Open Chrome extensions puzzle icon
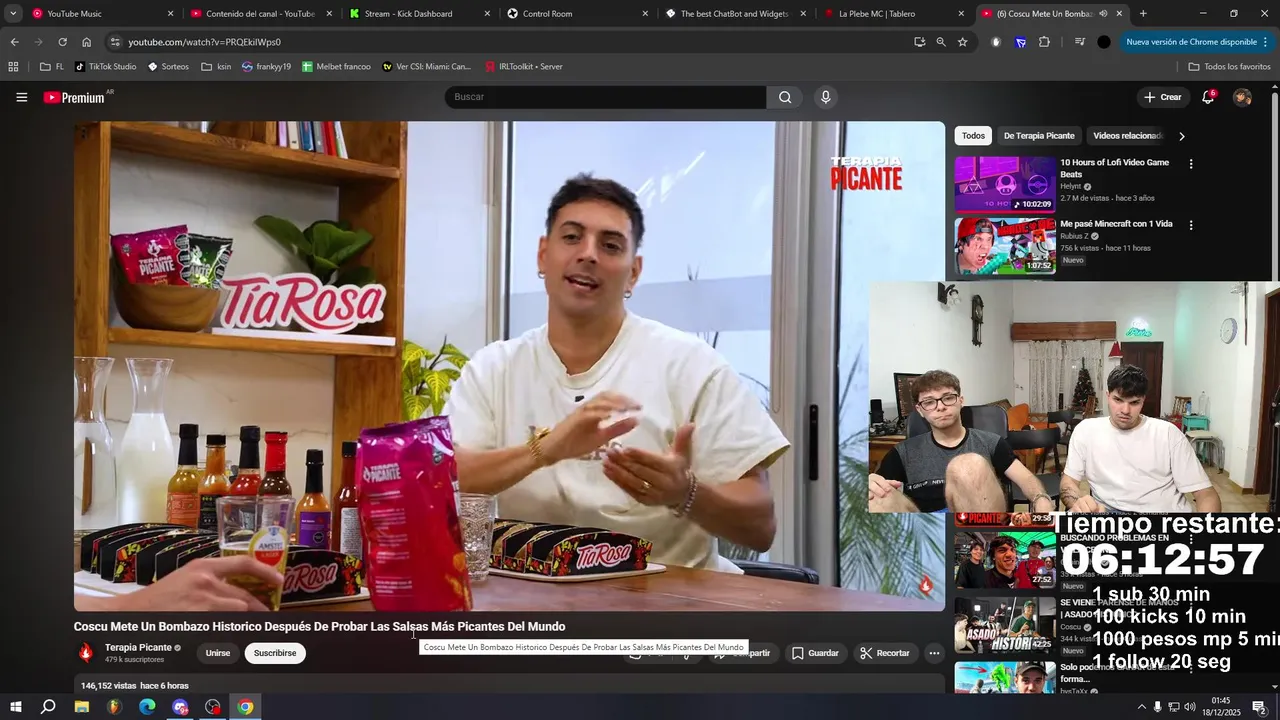The image size is (1280, 720). [1044, 42]
